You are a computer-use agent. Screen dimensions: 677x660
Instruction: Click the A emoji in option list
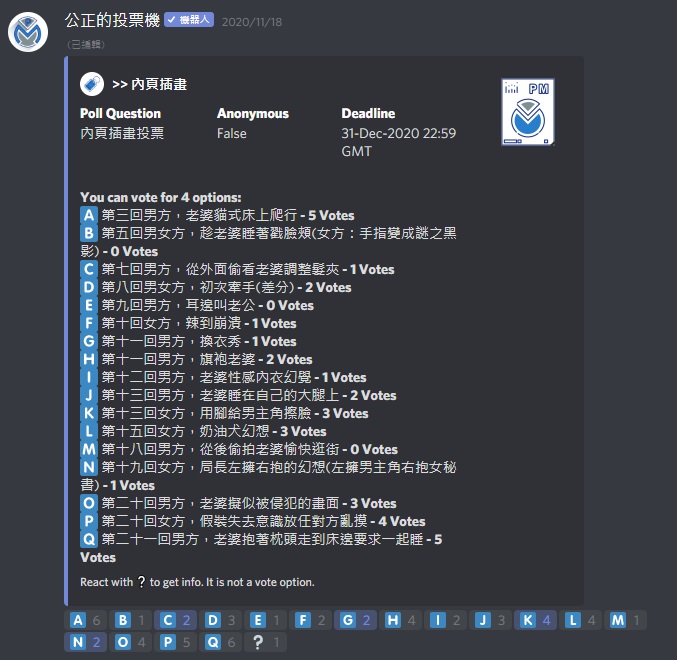coord(89,215)
